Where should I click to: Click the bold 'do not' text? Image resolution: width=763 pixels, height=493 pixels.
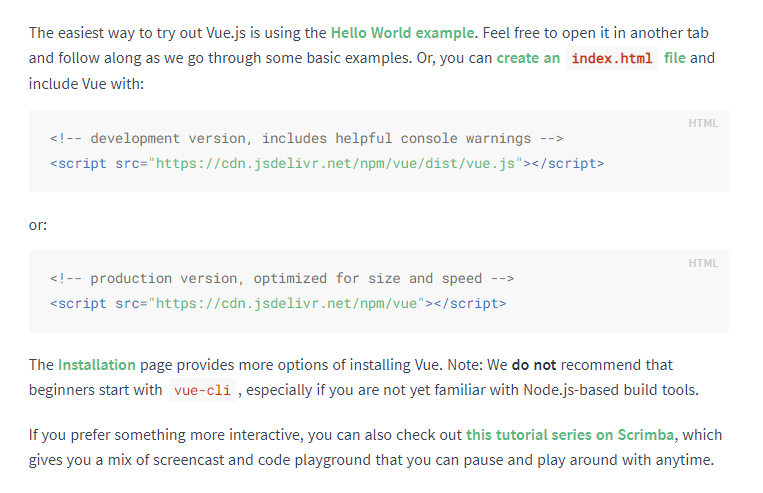coord(534,365)
